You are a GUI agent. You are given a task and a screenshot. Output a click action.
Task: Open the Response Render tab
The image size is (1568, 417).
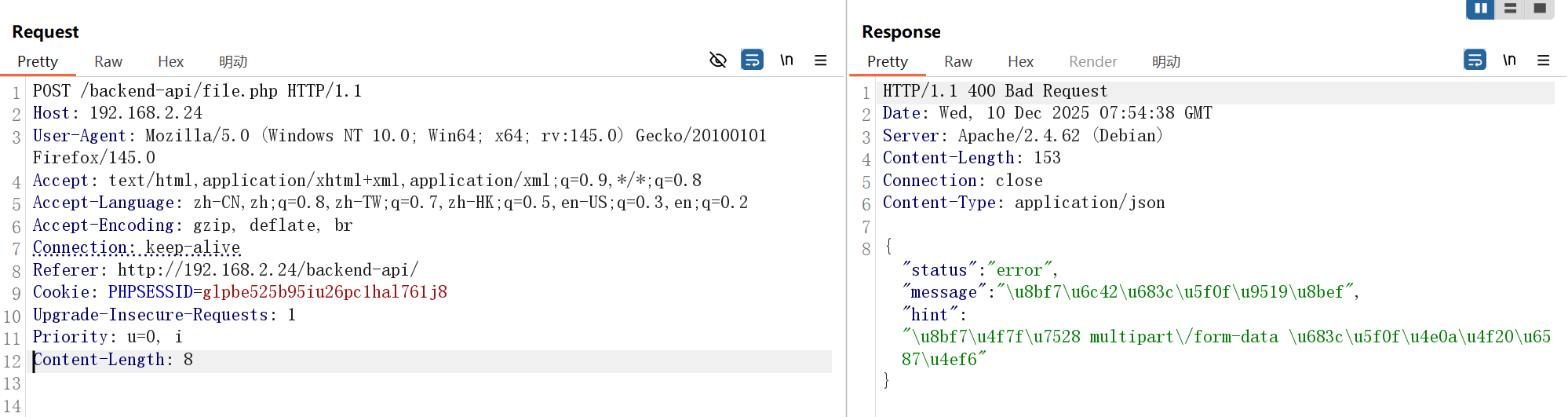pyautogui.click(x=1092, y=62)
